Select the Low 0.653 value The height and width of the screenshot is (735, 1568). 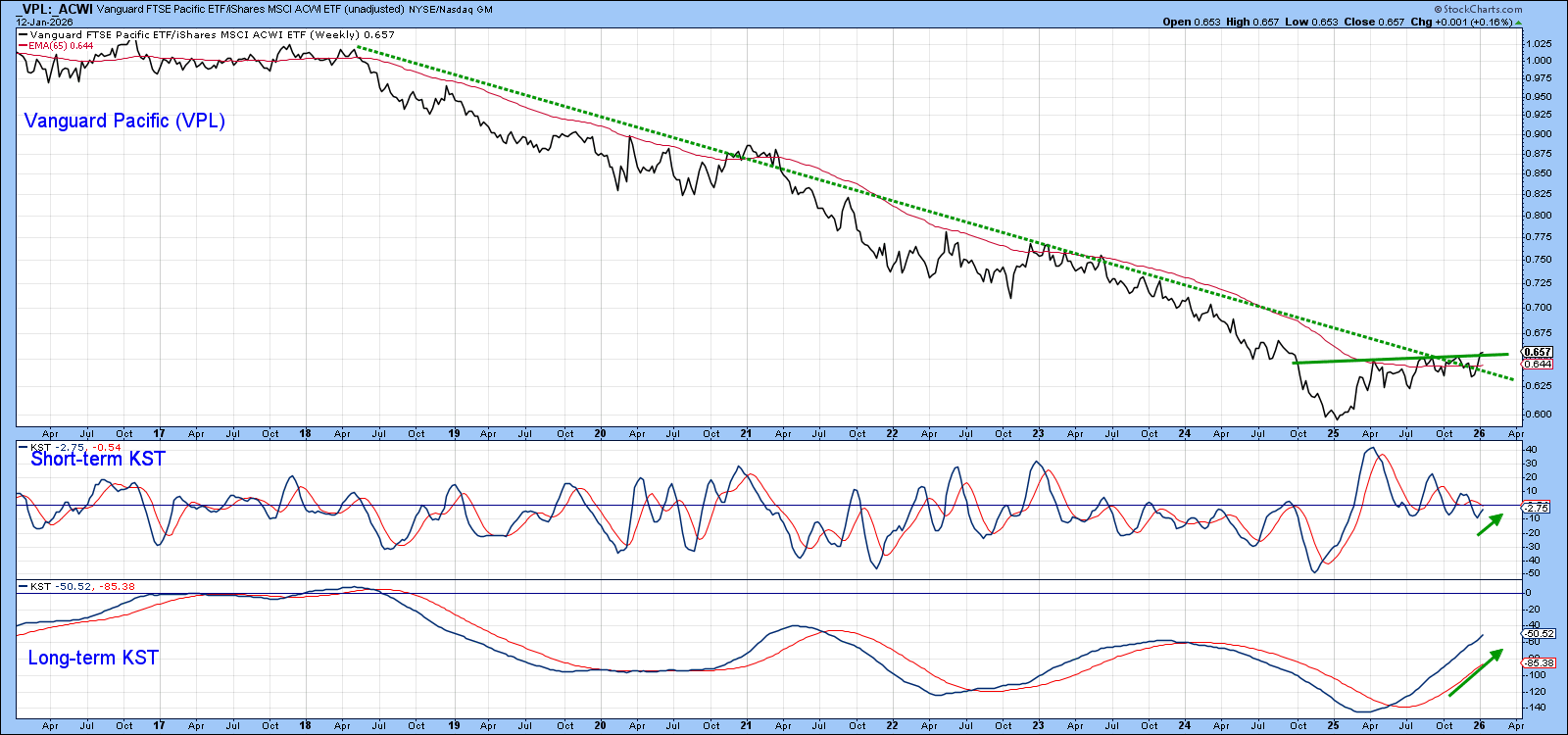1311,22
